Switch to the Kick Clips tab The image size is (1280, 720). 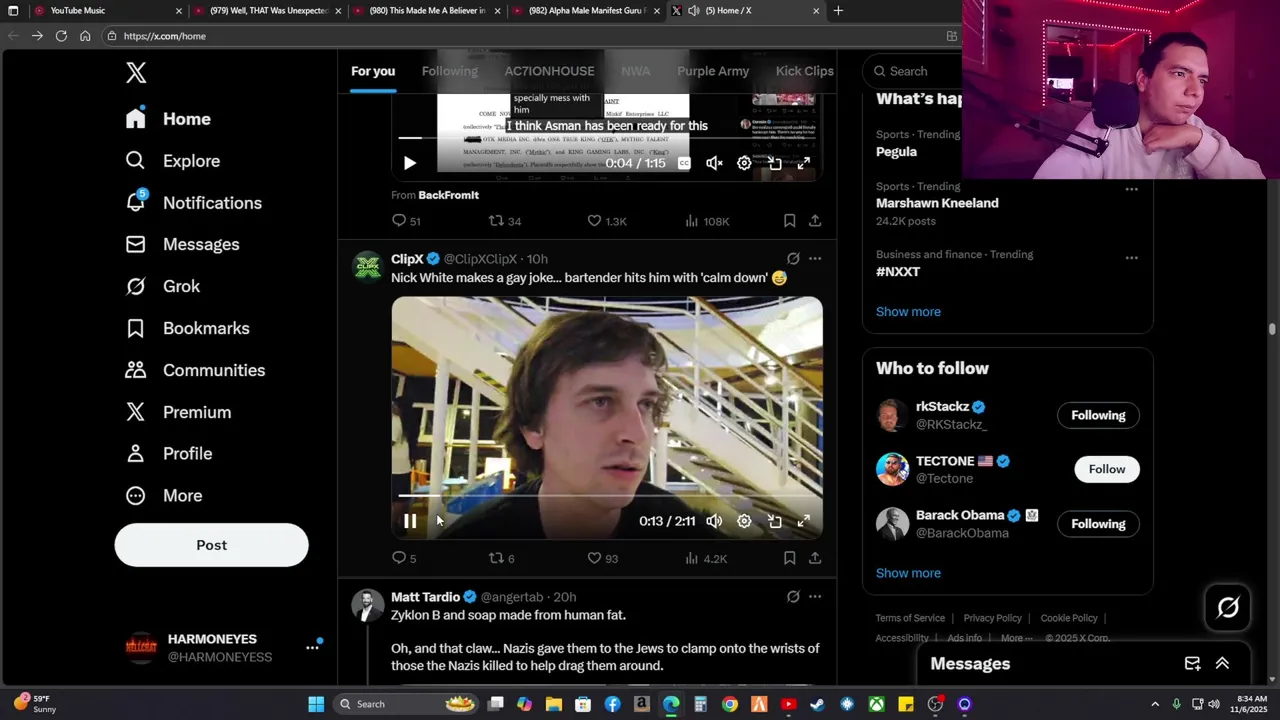coord(804,71)
